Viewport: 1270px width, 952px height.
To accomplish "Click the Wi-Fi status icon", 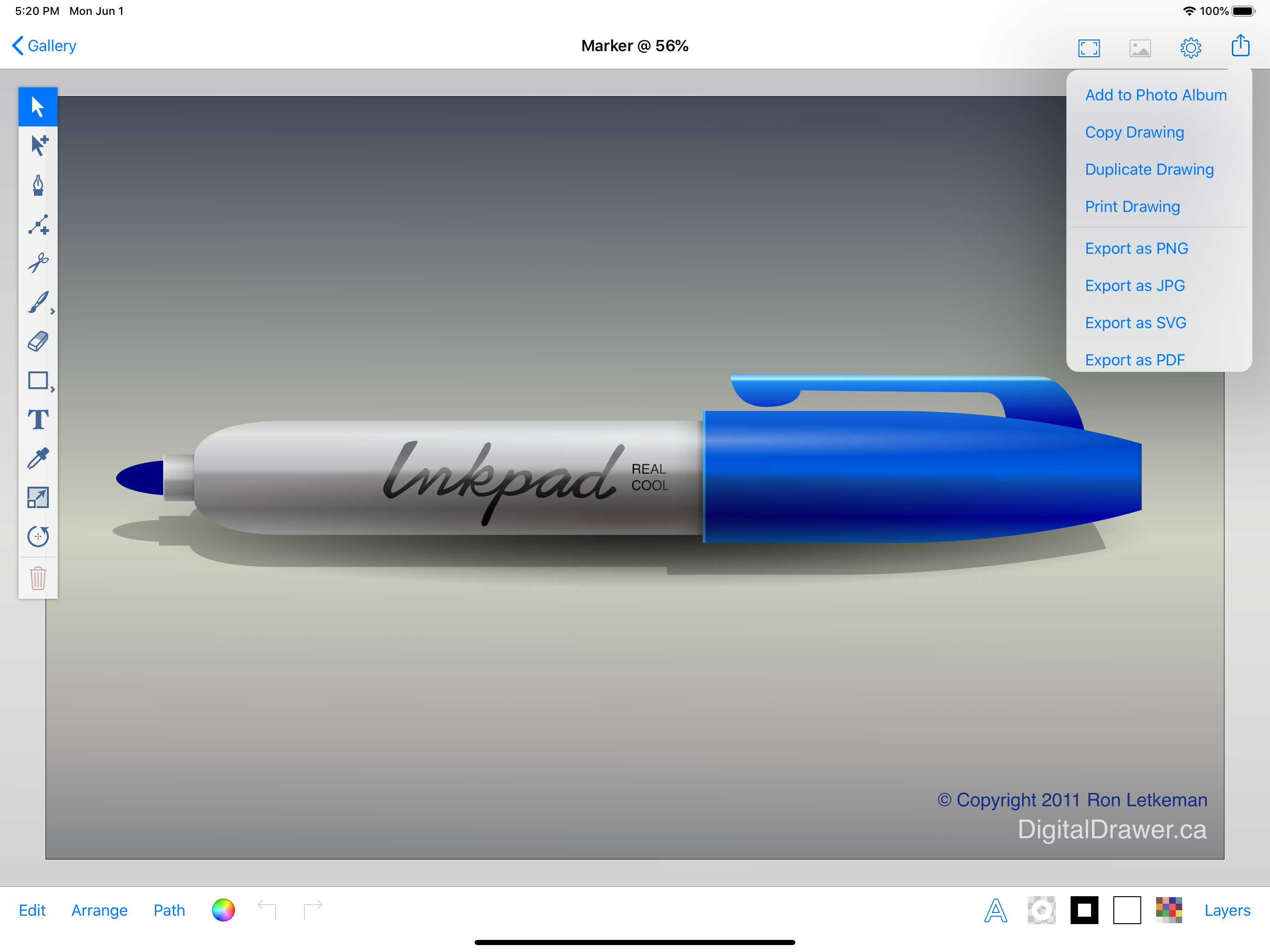I will tap(1189, 11).
